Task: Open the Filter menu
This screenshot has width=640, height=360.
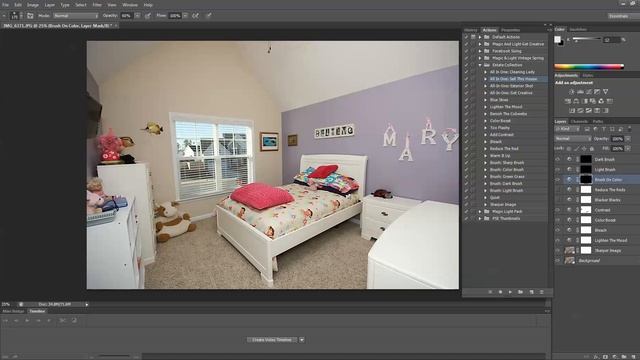Action: tap(97, 5)
